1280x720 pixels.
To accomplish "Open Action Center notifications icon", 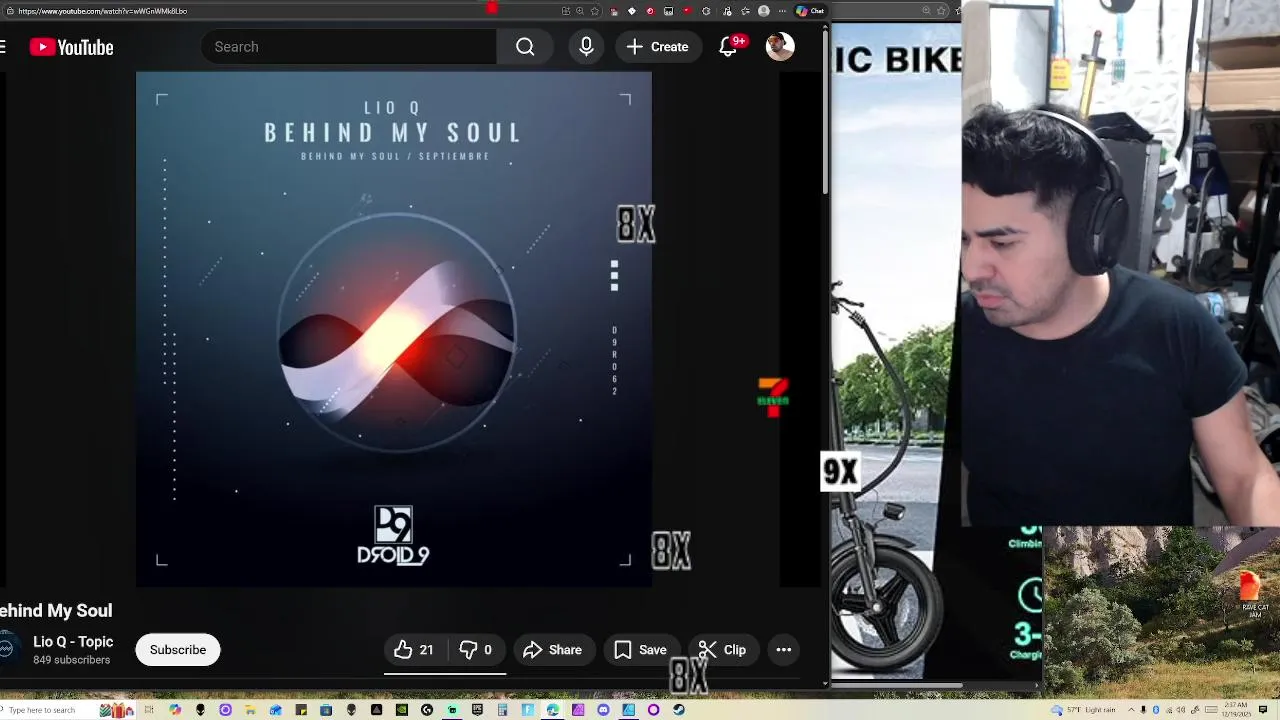I will pos(1263,710).
